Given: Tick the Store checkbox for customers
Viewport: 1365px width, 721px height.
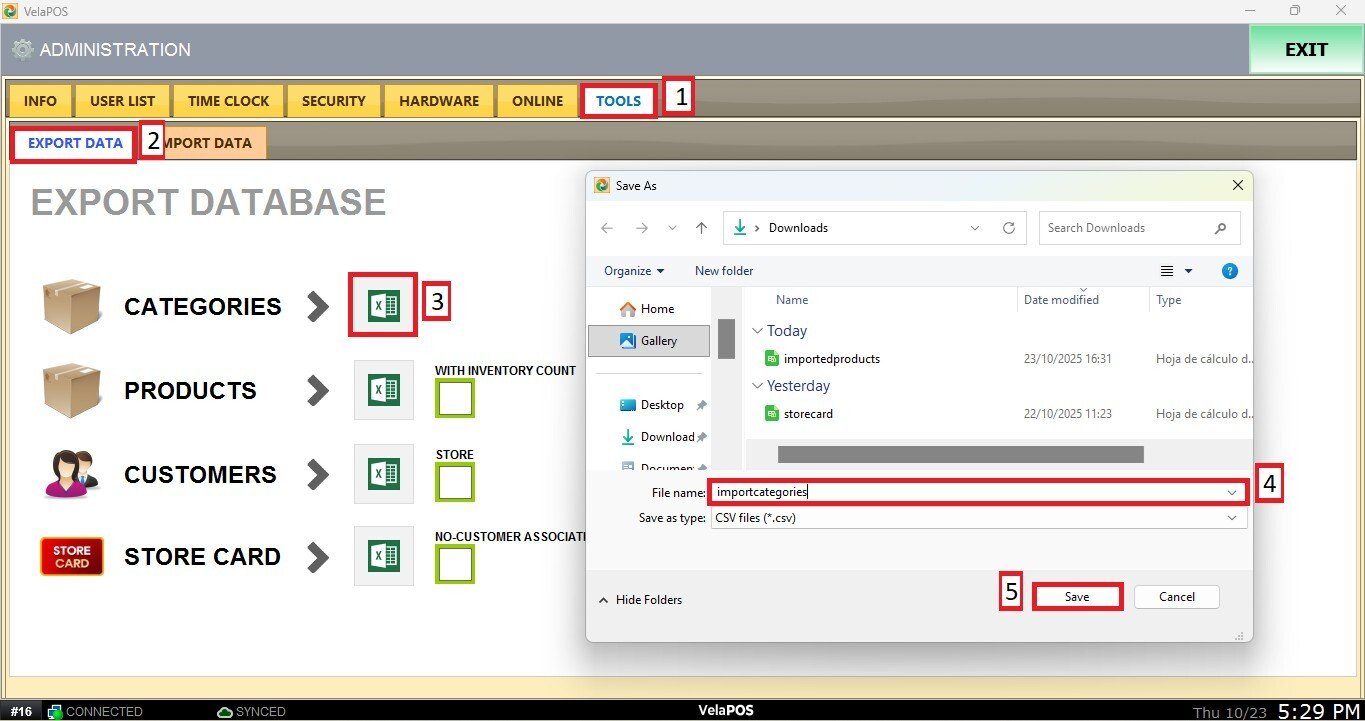Looking at the screenshot, I should coord(455,483).
